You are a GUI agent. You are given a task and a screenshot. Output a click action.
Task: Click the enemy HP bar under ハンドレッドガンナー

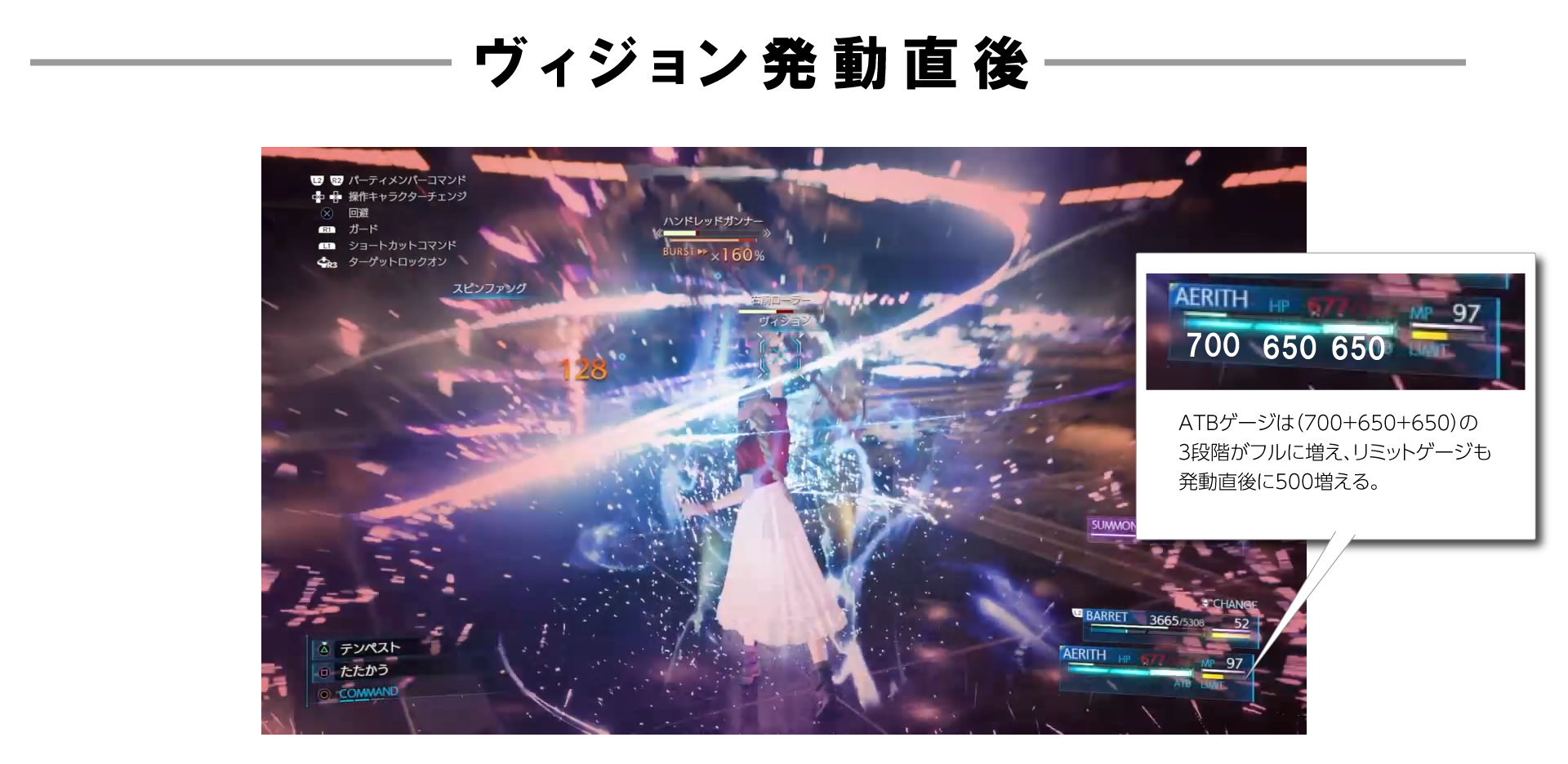pos(712,233)
